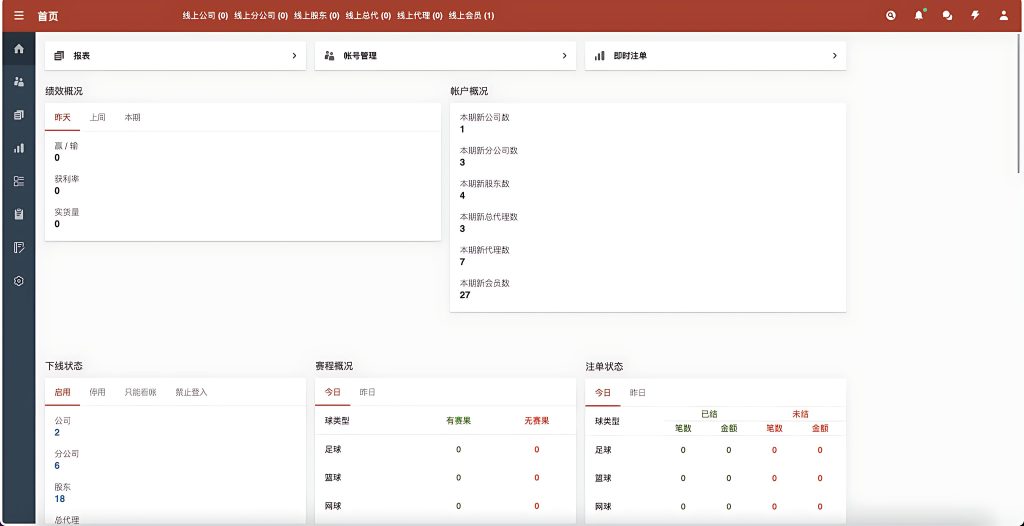Switch to the 只能看账 tab
This screenshot has width=1024, height=526.
point(140,392)
